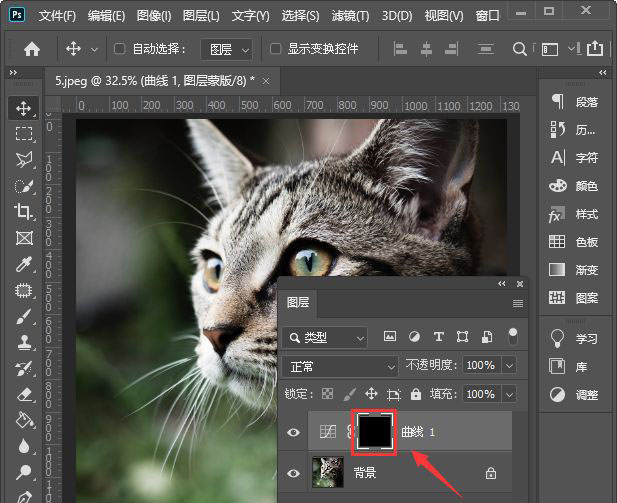The width and height of the screenshot is (617, 503).
Task: Select the Crop tool
Action: [24, 211]
